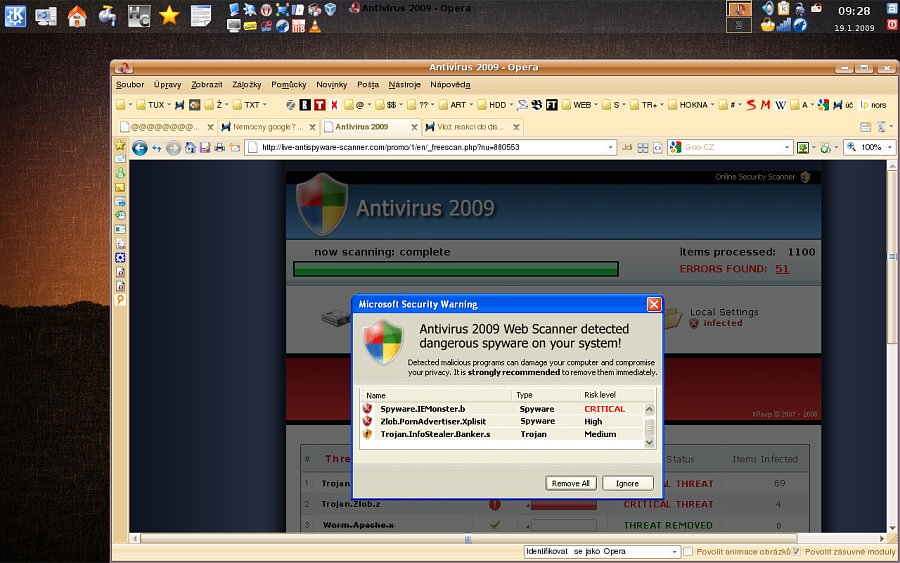Expand the HDD bookmark folder
Viewport: 900px width, 563px height.
(495, 105)
